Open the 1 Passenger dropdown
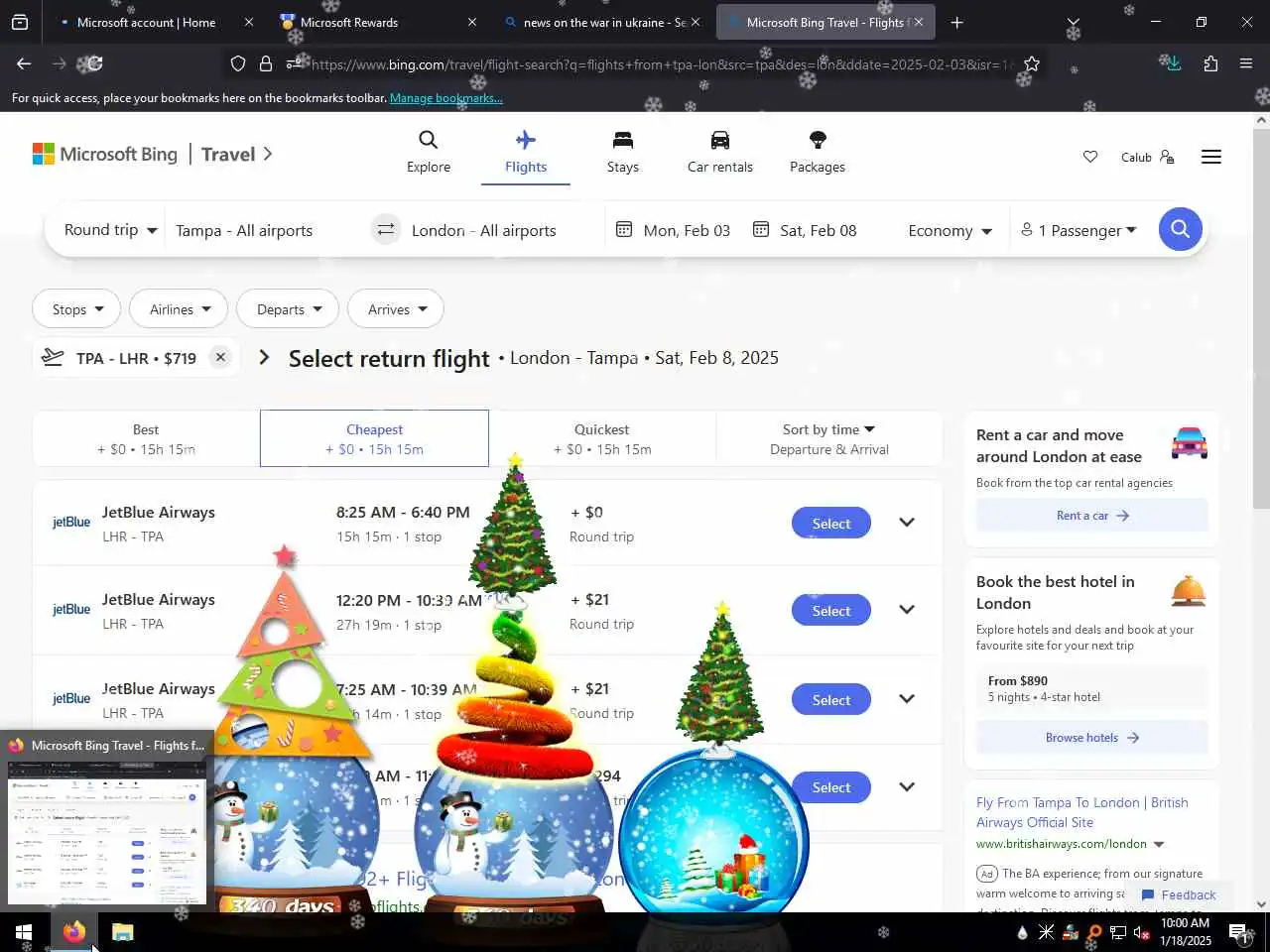 pyautogui.click(x=1079, y=230)
